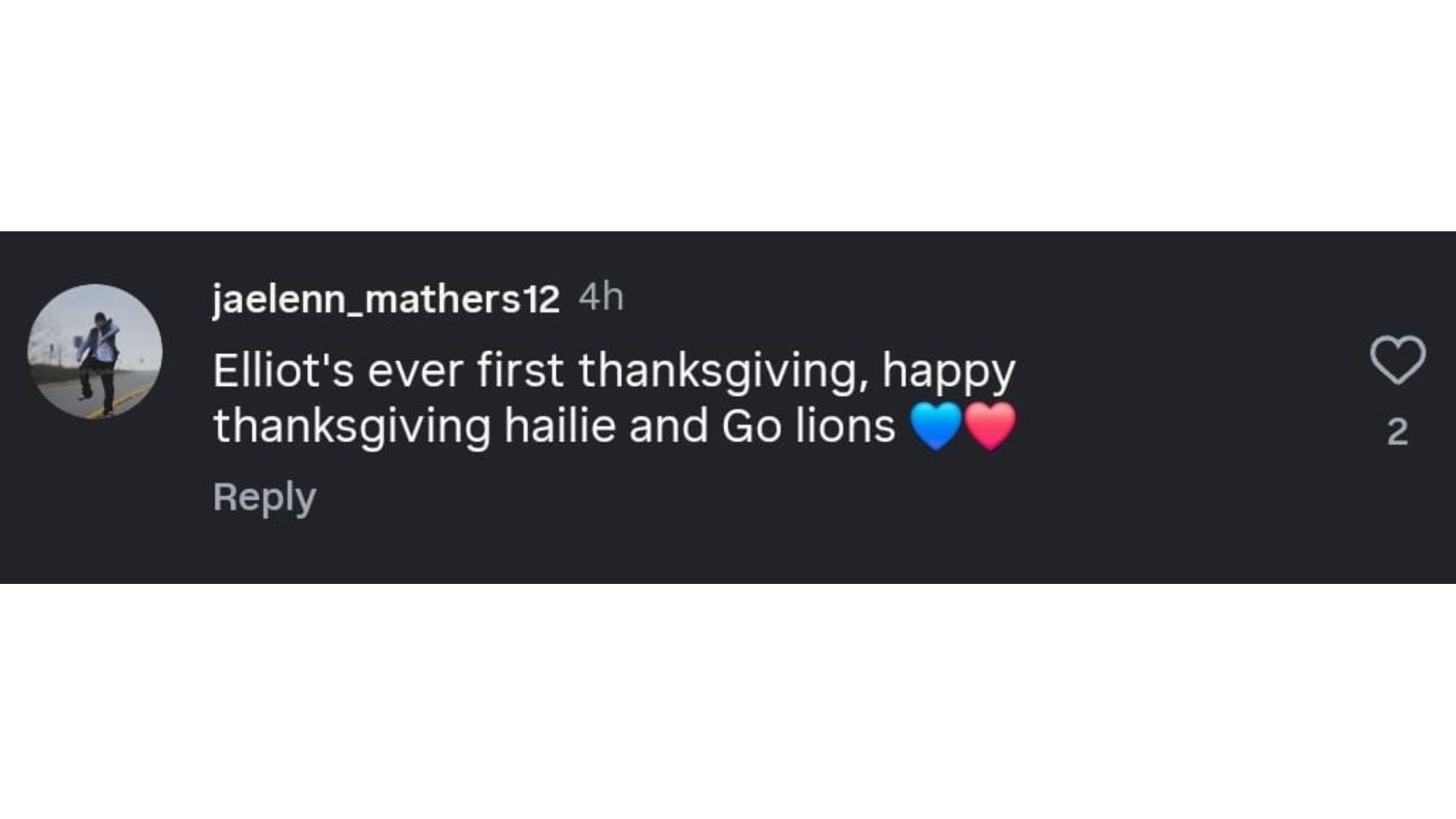1456x819 pixels.
Task: Click the word "ever" in the comment
Action: (x=416, y=372)
